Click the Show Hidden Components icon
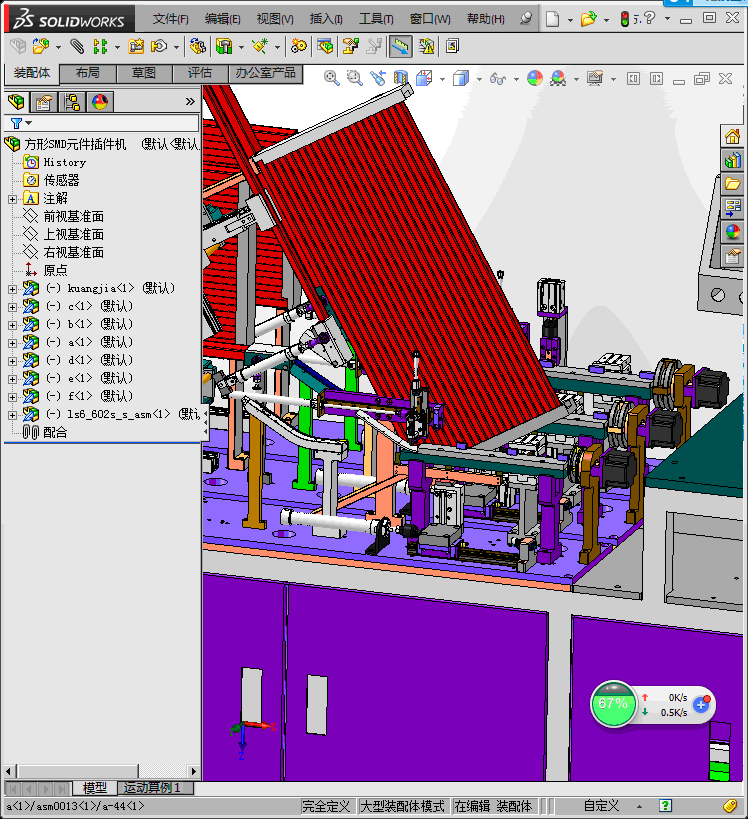Image resolution: width=748 pixels, height=819 pixels. tap(197, 46)
